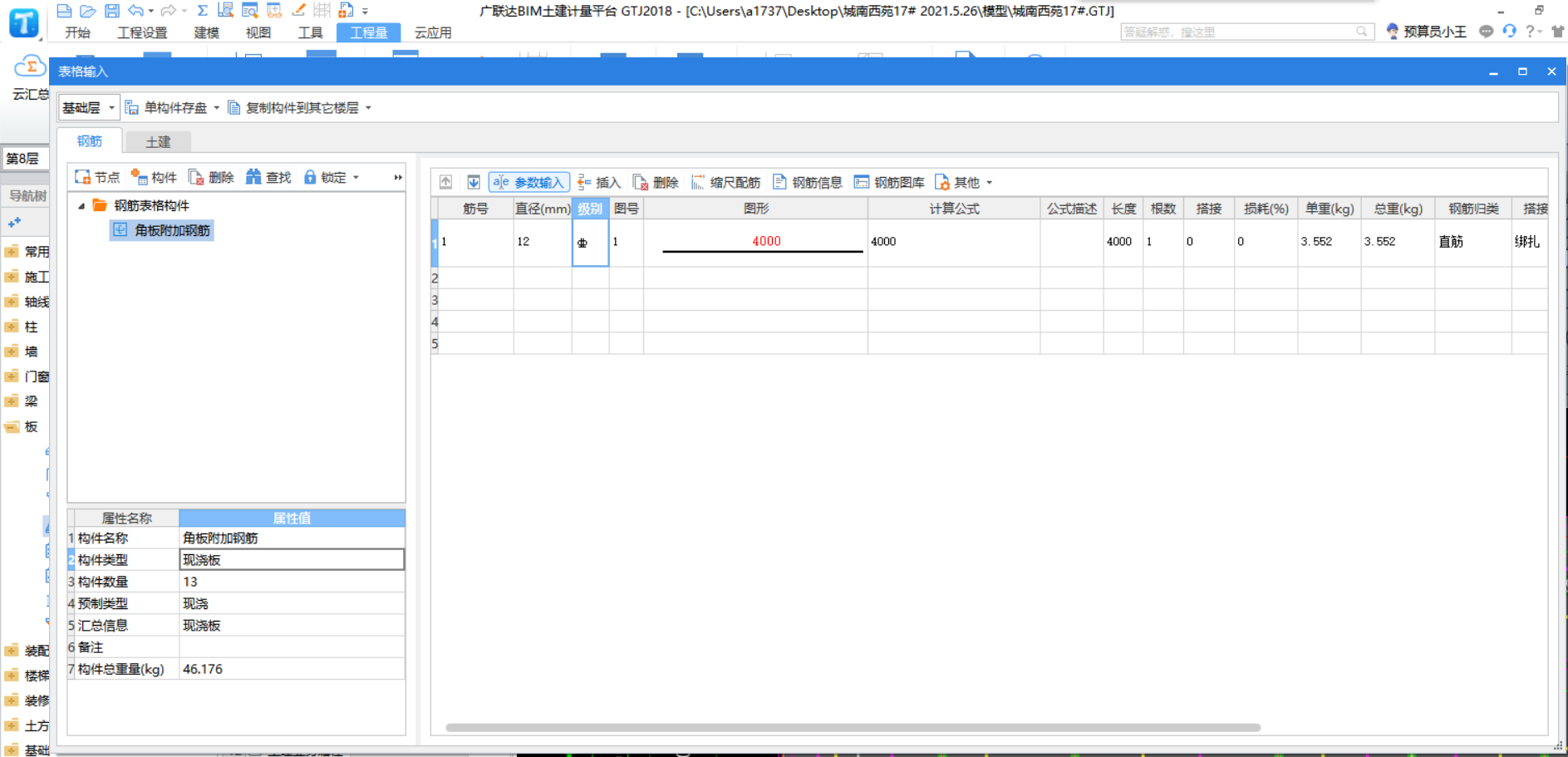Click the Open folder icon in quick access bar
The width and height of the screenshot is (1568, 757).
click(87, 11)
